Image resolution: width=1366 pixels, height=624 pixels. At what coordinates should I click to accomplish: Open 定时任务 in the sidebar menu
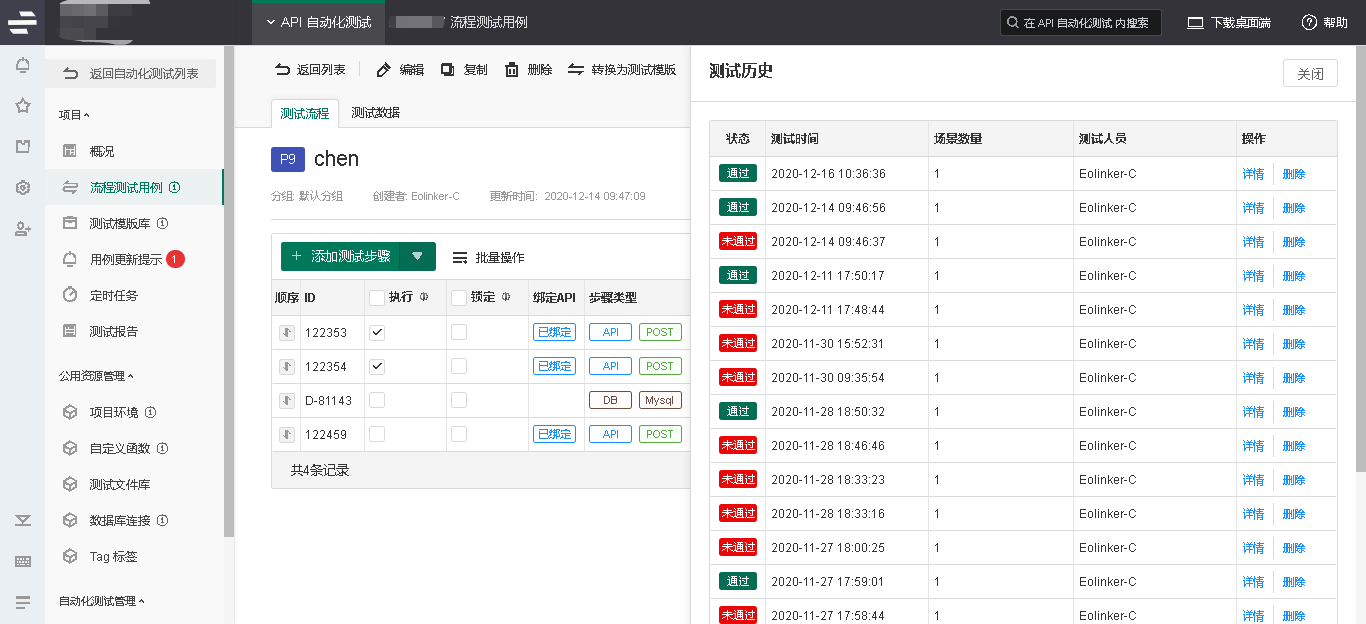pyautogui.click(x=114, y=295)
